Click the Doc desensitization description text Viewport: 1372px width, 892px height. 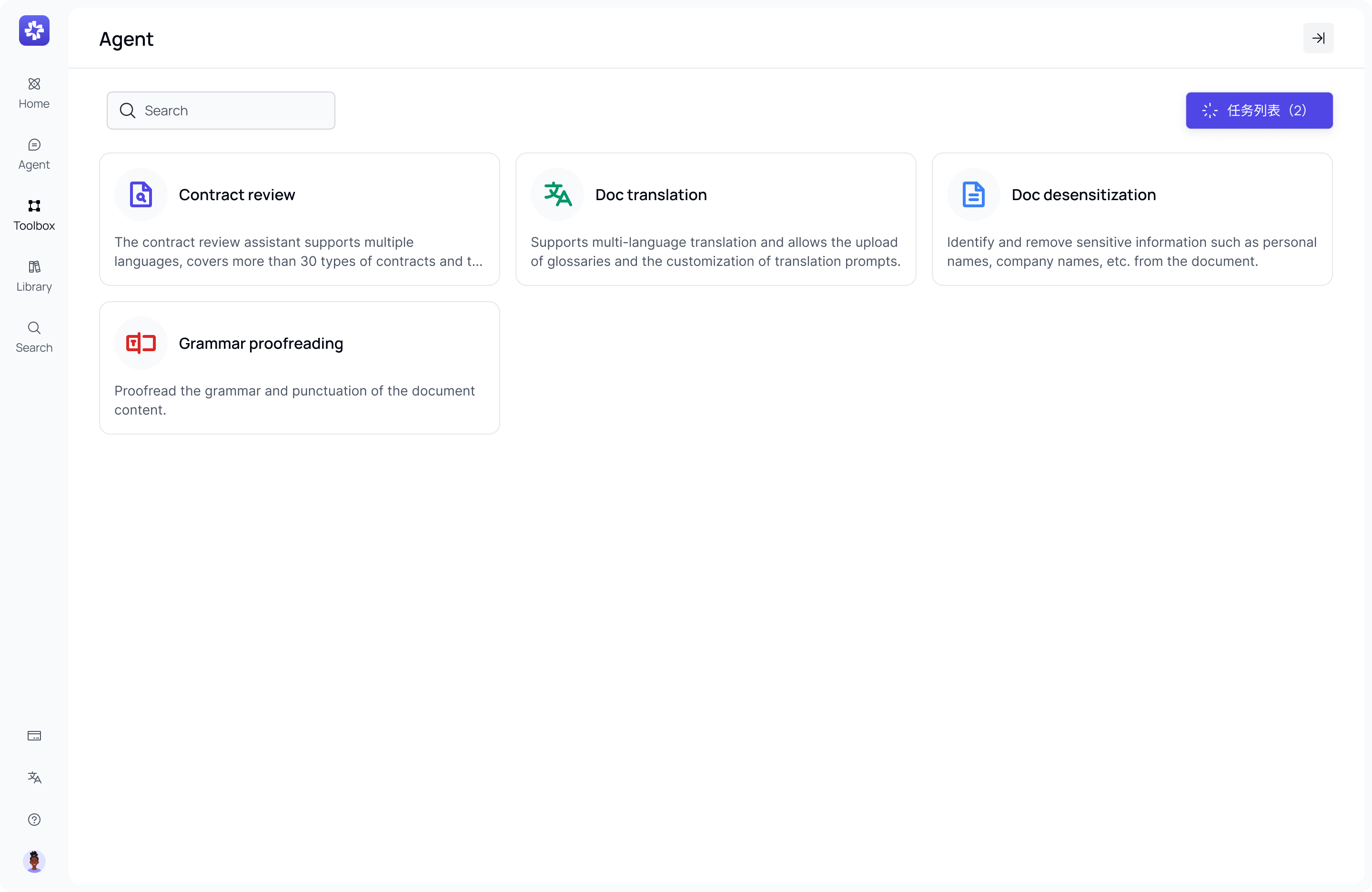pos(1131,252)
